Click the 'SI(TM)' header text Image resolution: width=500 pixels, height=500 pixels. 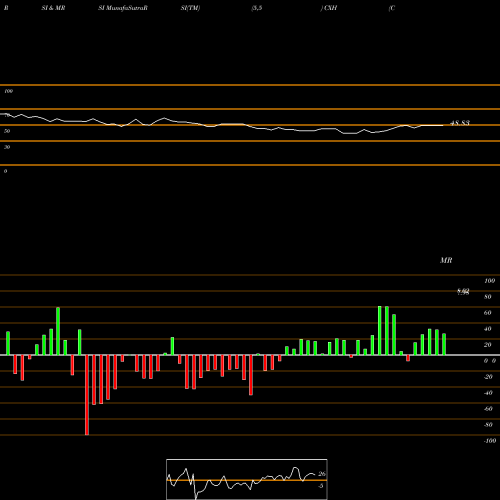click(x=190, y=8)
